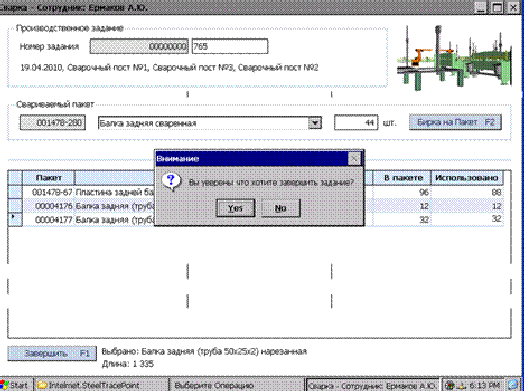
Task: Minimize the Сварка window
Action: pos(480,7)
